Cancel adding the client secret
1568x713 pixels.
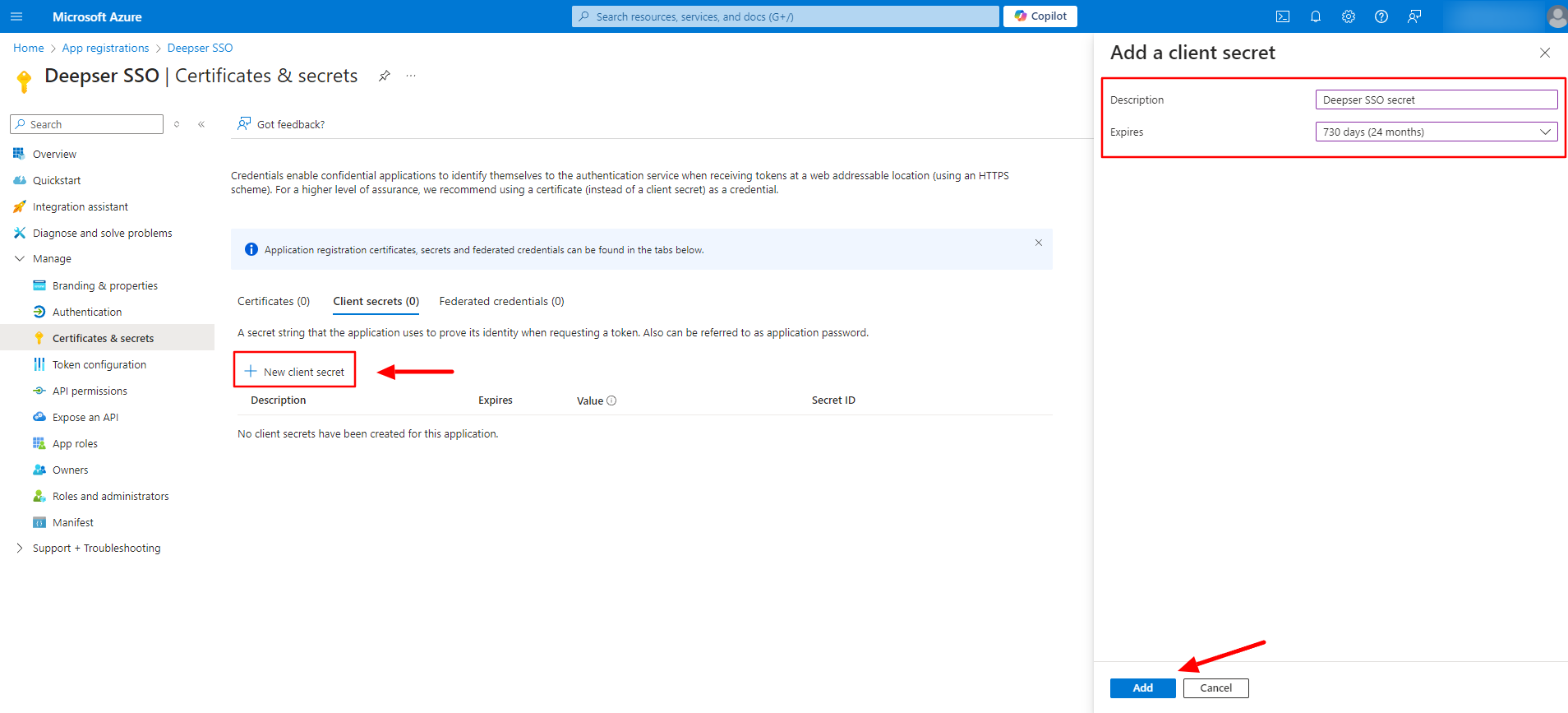point(1216,688)
